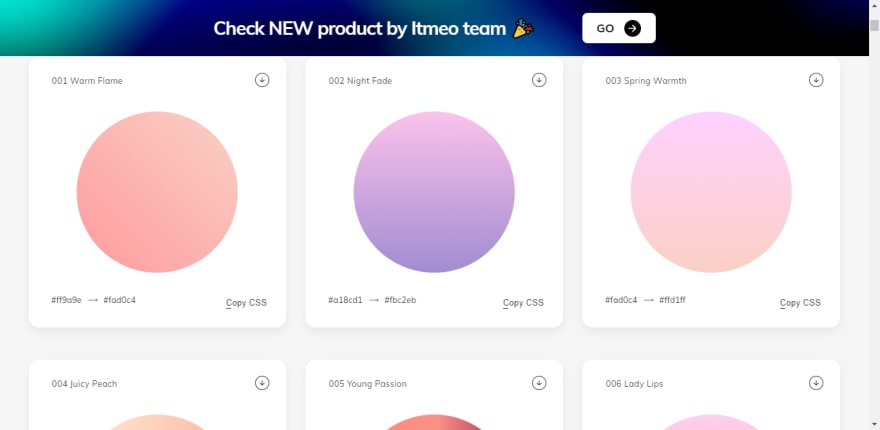The height and width of the screenshot is (430, 880).
Task: Download the 006 Lady Lips gradient
Action: pos(816,383)
